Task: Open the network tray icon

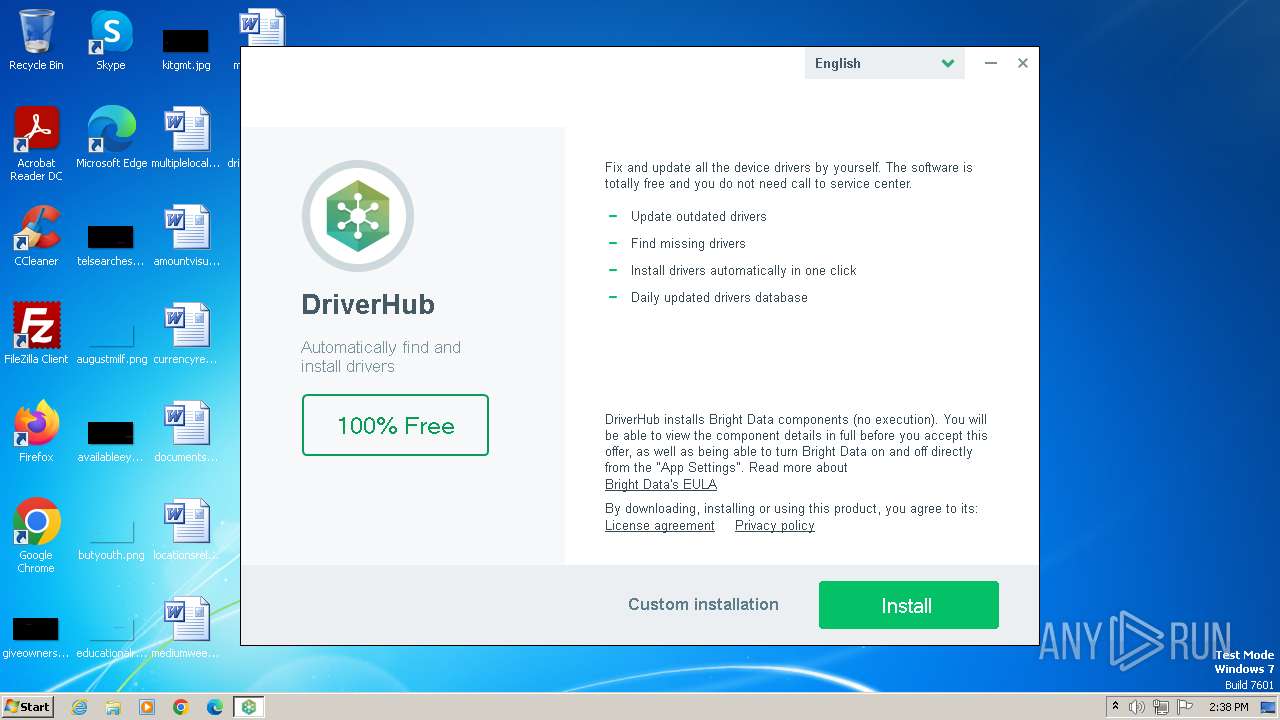Action: pos(1161,707)
